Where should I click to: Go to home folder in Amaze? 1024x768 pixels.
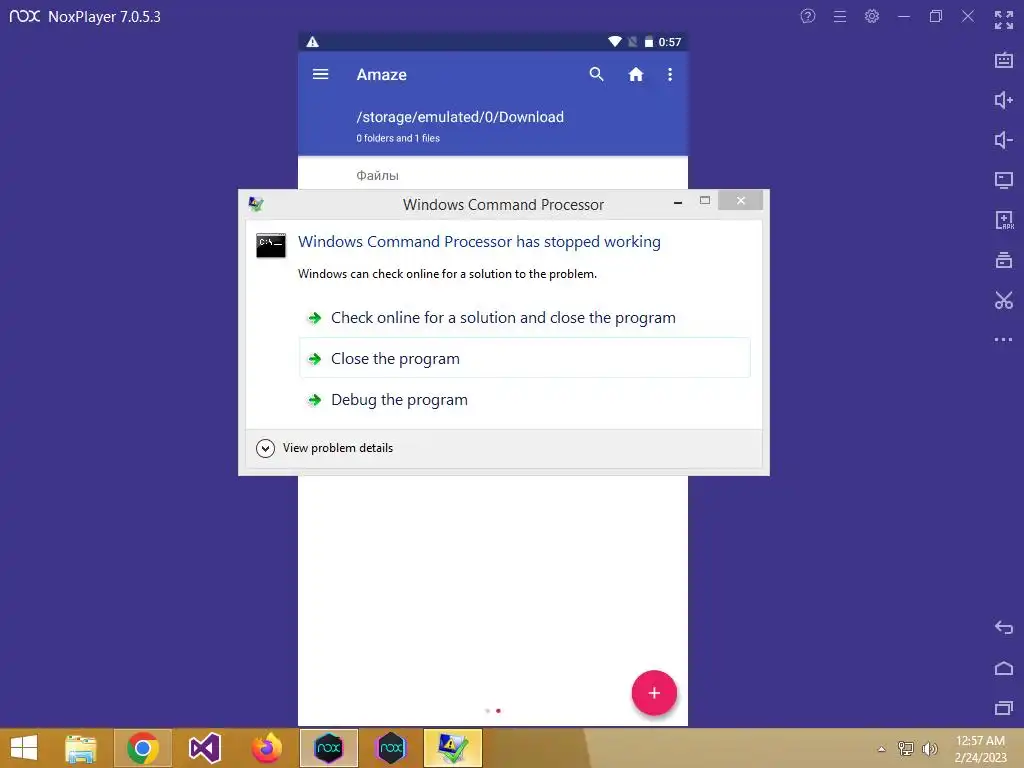click(635, 74)
